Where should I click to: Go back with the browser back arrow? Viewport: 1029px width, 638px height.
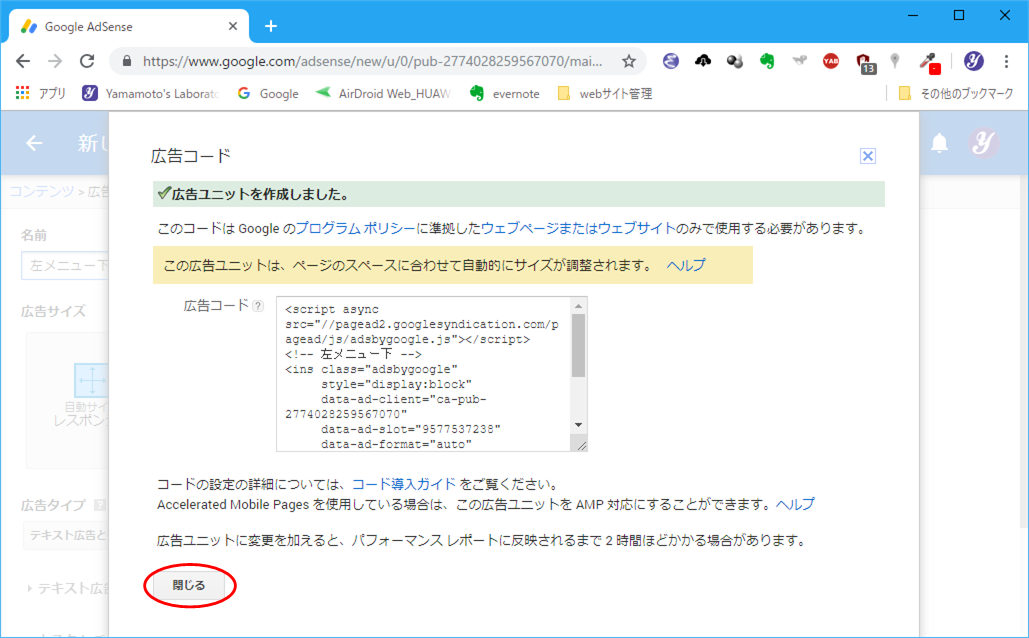pos(23,61)
